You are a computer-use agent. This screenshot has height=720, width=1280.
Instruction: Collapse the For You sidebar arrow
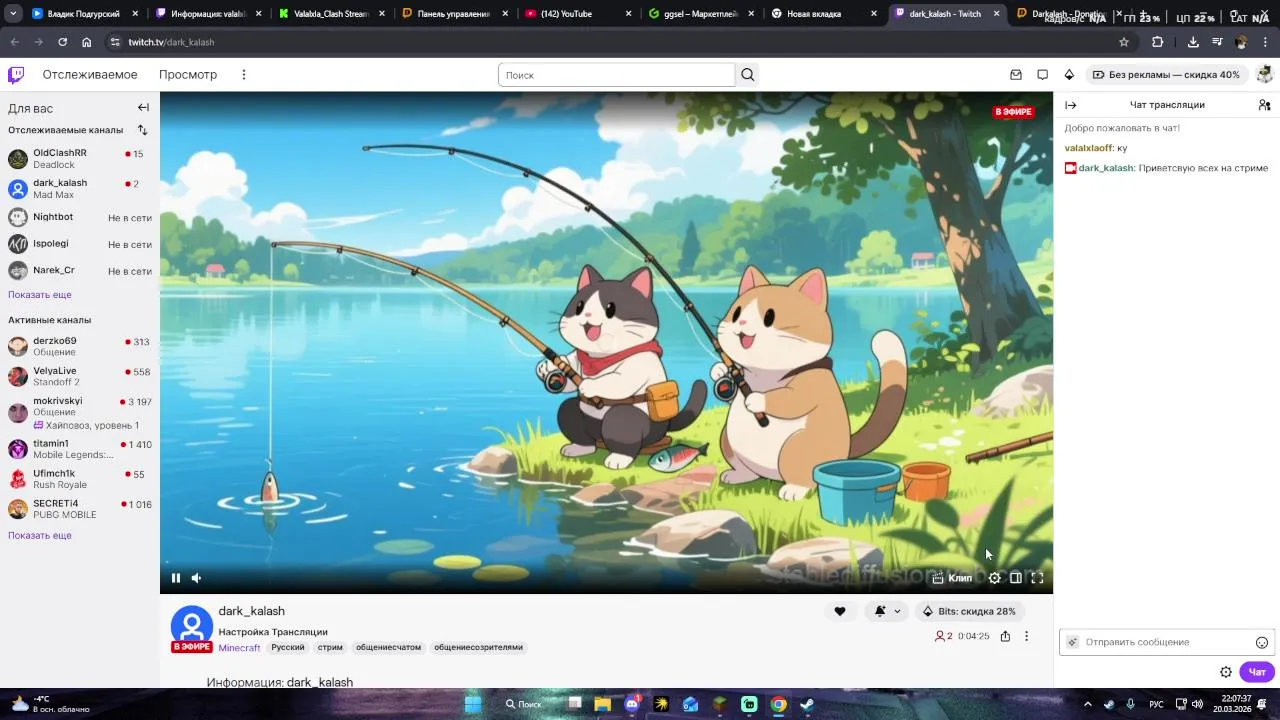tap(143, 108)
